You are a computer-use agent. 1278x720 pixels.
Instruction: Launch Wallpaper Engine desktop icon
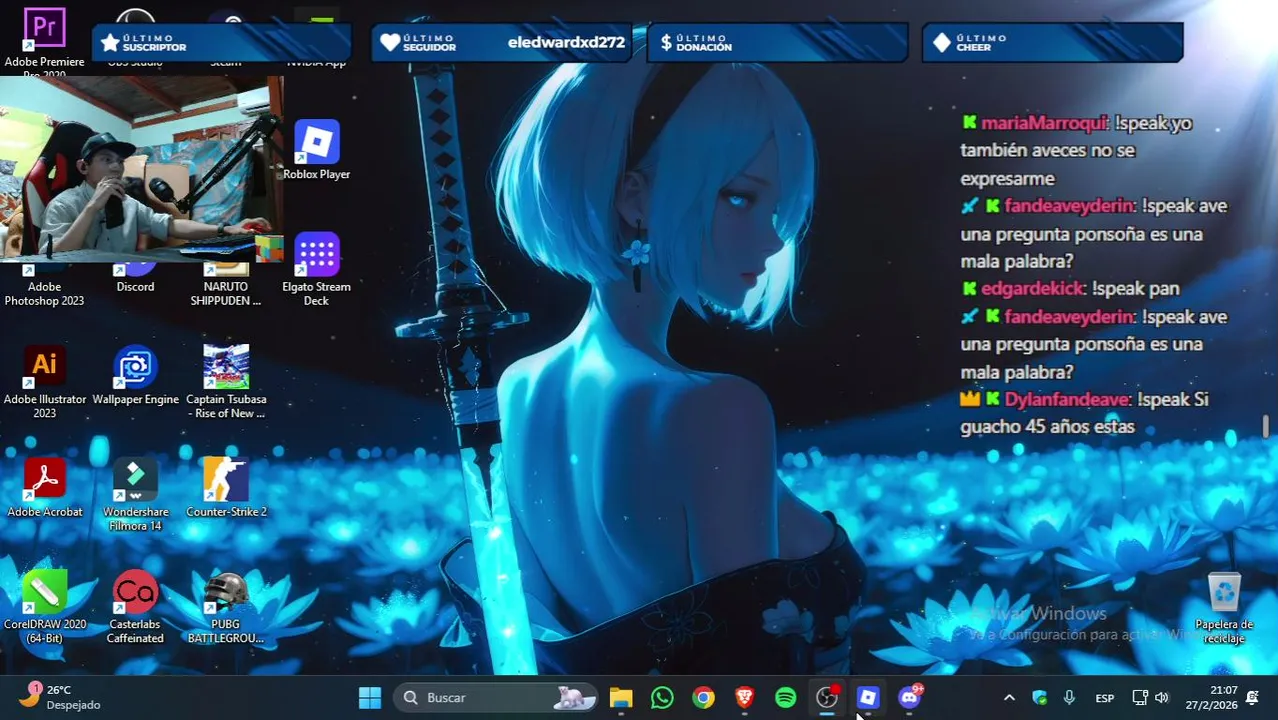click(x=135, y=375)
